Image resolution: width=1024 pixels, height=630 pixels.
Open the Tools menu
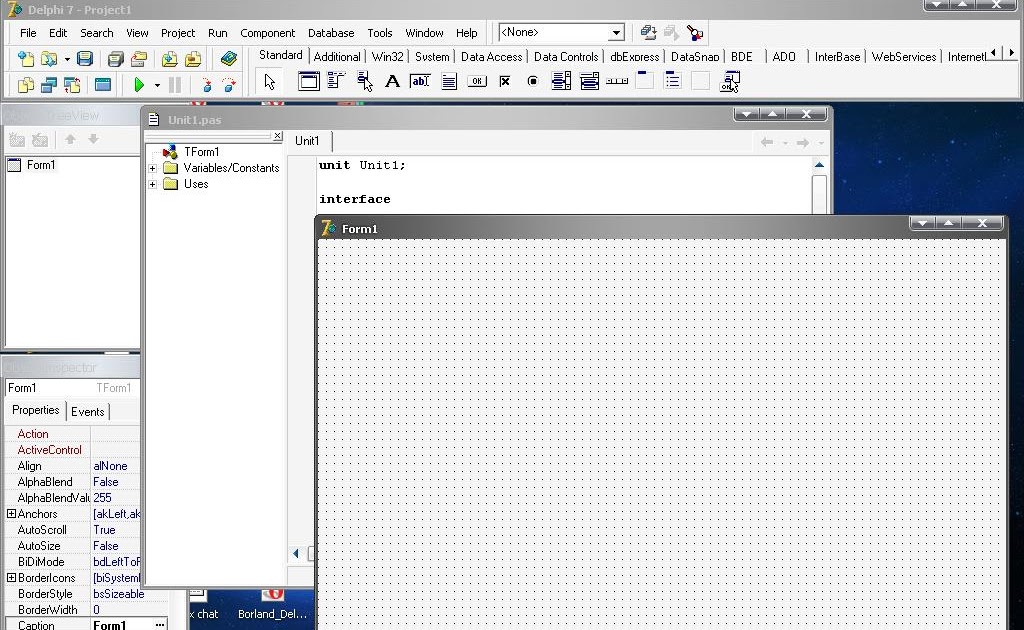pos(379,33)
